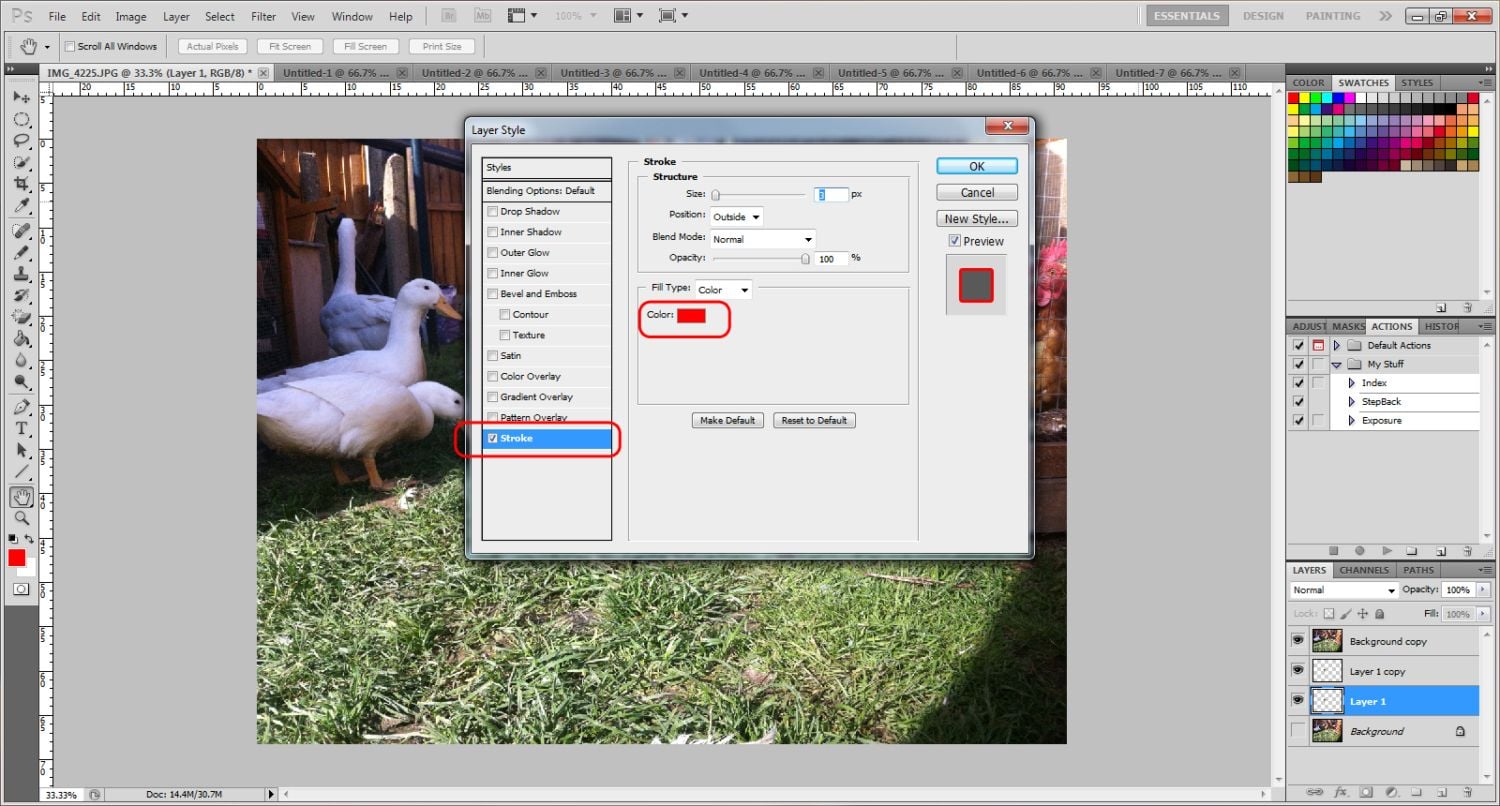
Task: Switch to the Channels tab
Action: [1364, 570]
